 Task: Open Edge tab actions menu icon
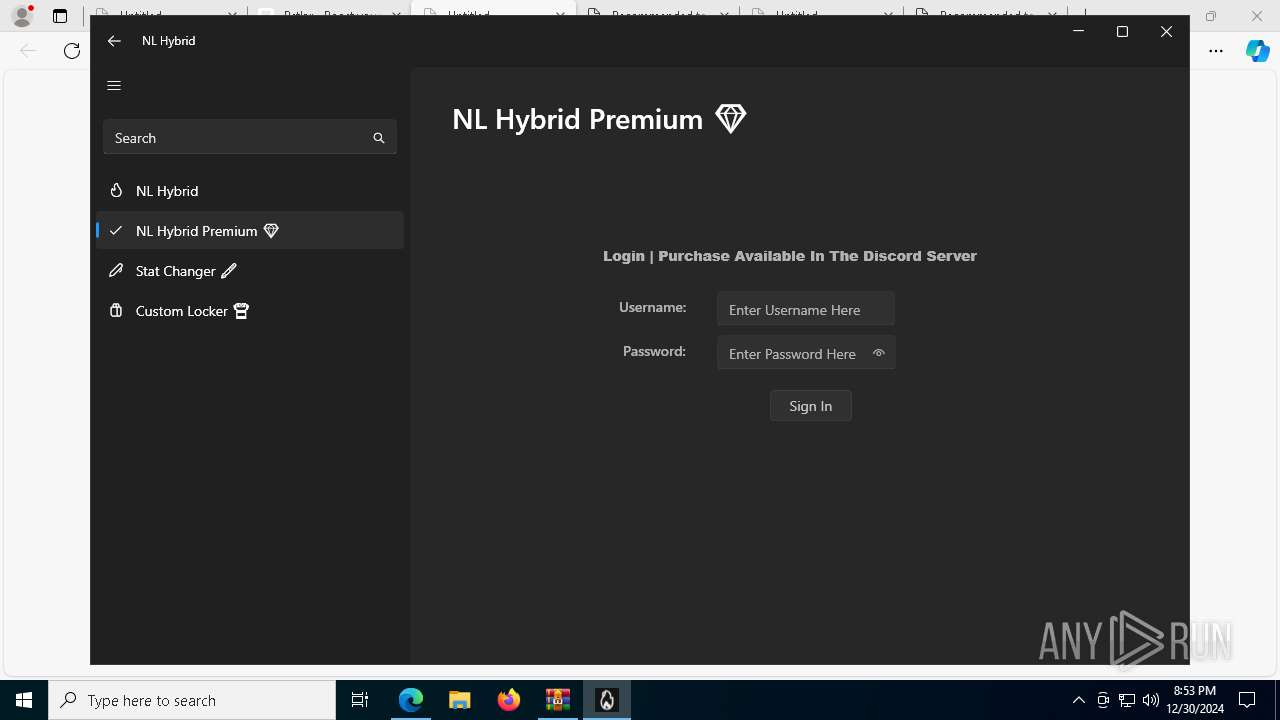[60, 16]
